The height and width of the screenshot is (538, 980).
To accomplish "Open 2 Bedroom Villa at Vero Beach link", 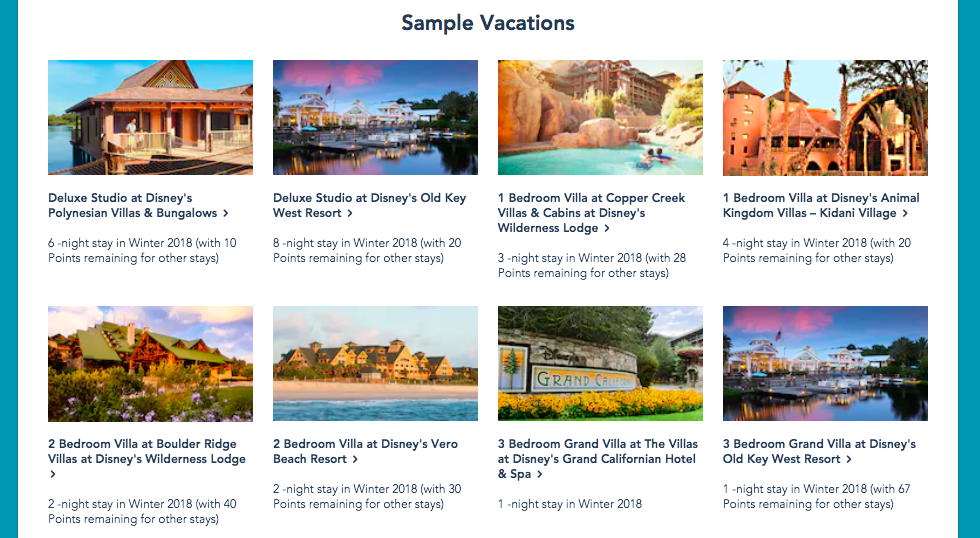I will click(365, 452).
